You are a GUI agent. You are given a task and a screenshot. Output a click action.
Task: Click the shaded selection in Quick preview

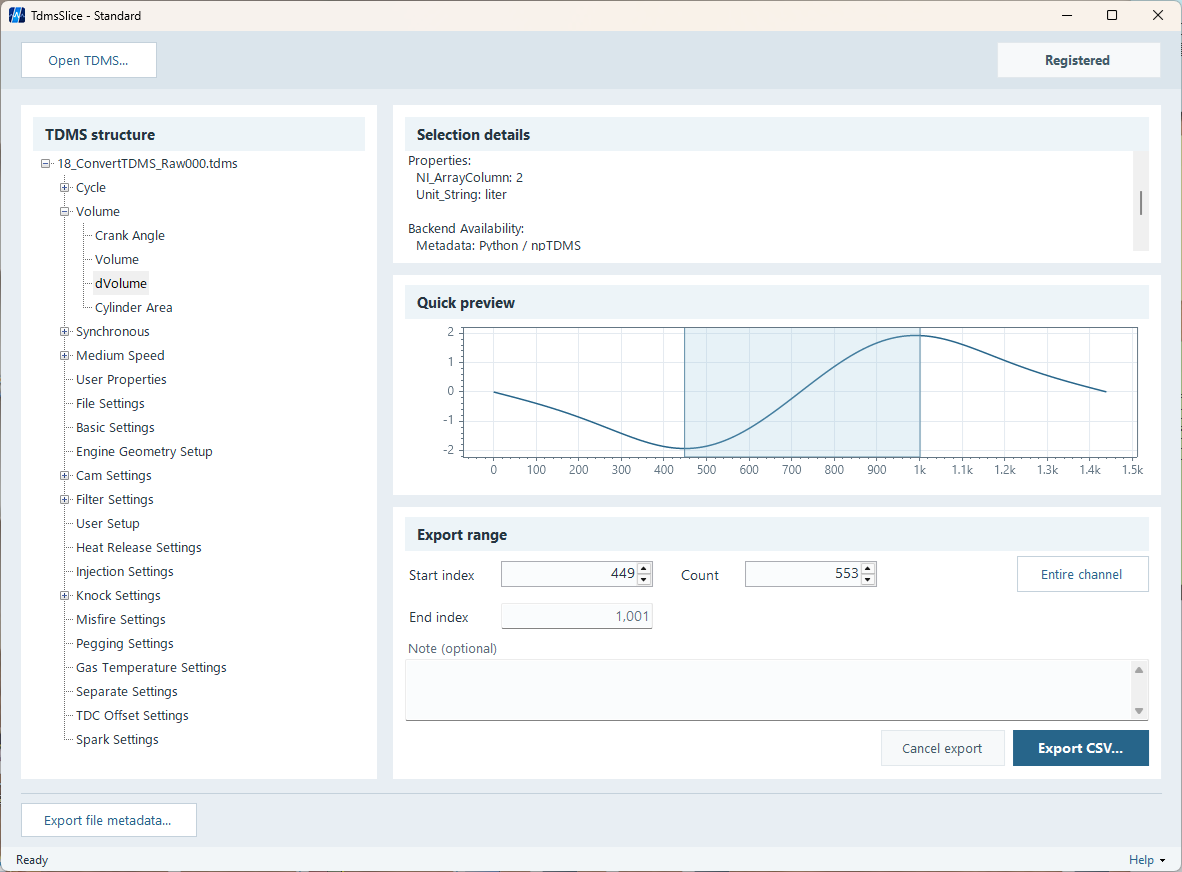point(802,392)
